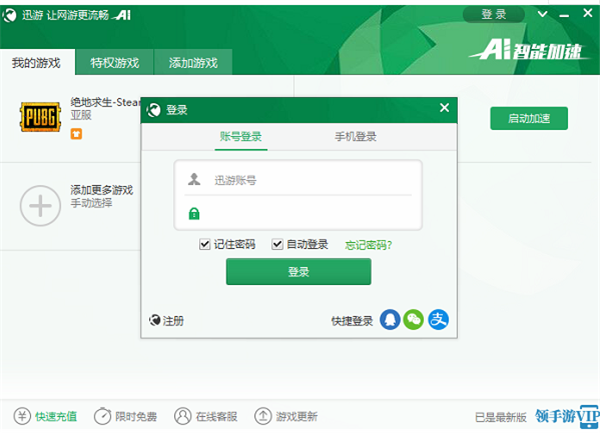
Task: Toggle the 自动登录 checkbox
Action: [277, 244]
